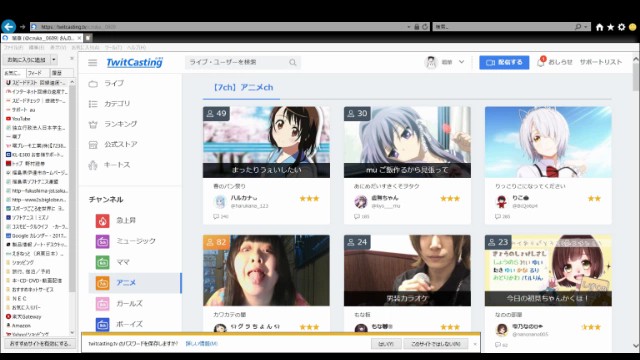The image size is (640, 360).
Task: Open a new browser tab
Action: pyautogui.click(x=88, y=38)
